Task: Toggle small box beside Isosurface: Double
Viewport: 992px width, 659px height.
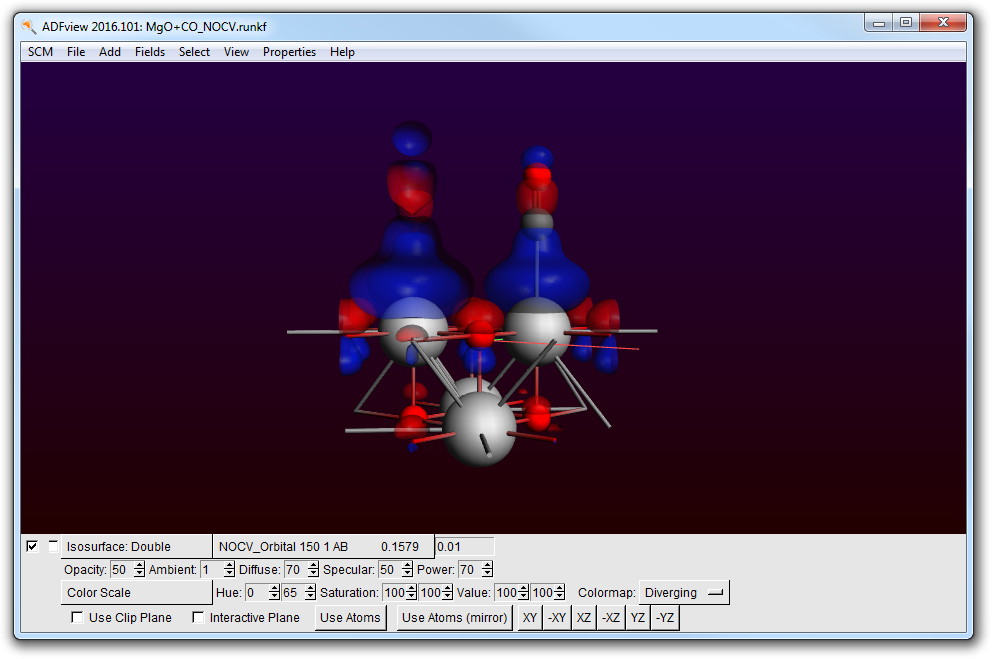Action: click(53, 546)
